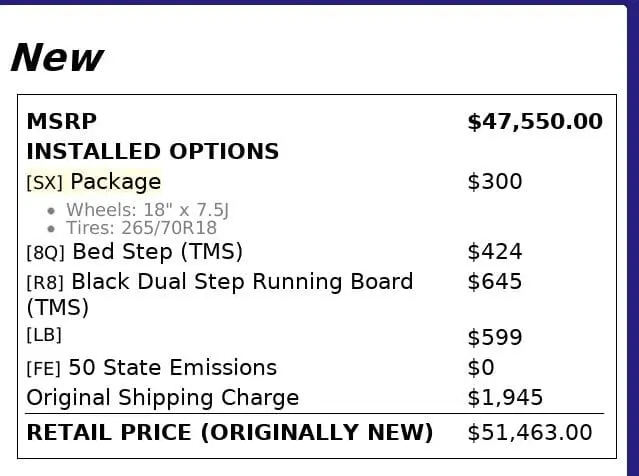Click the [LB] option code

click(x=44, y=335)
